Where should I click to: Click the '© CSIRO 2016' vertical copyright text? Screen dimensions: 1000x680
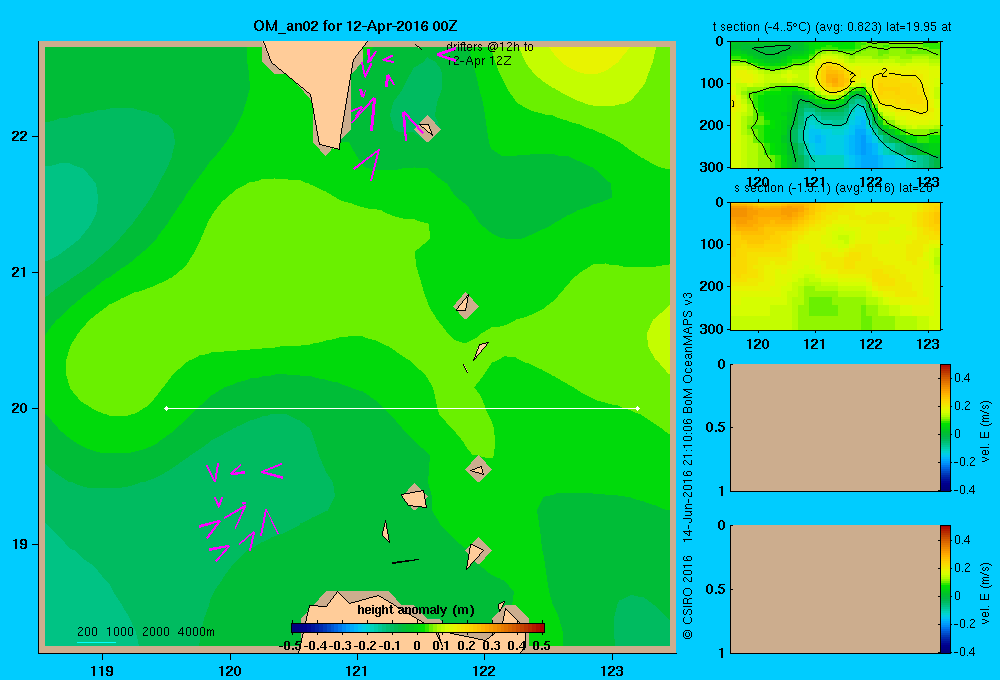click(688, 597)
